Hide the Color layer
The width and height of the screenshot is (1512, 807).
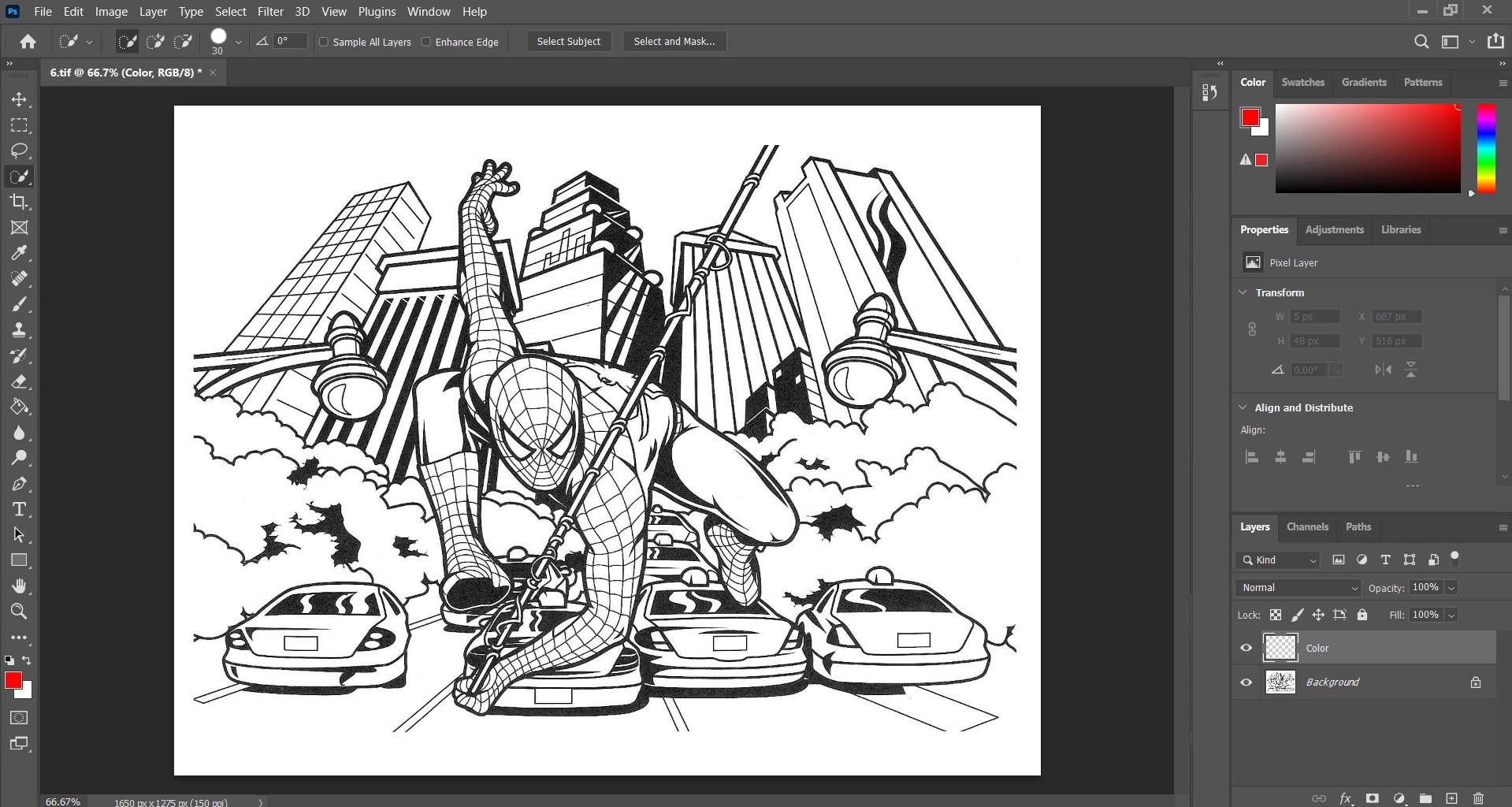1246,648
